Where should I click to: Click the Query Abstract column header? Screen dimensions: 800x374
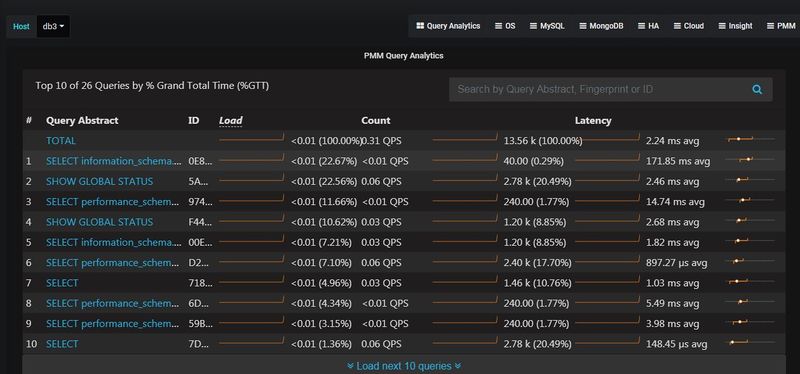point(82,120)
